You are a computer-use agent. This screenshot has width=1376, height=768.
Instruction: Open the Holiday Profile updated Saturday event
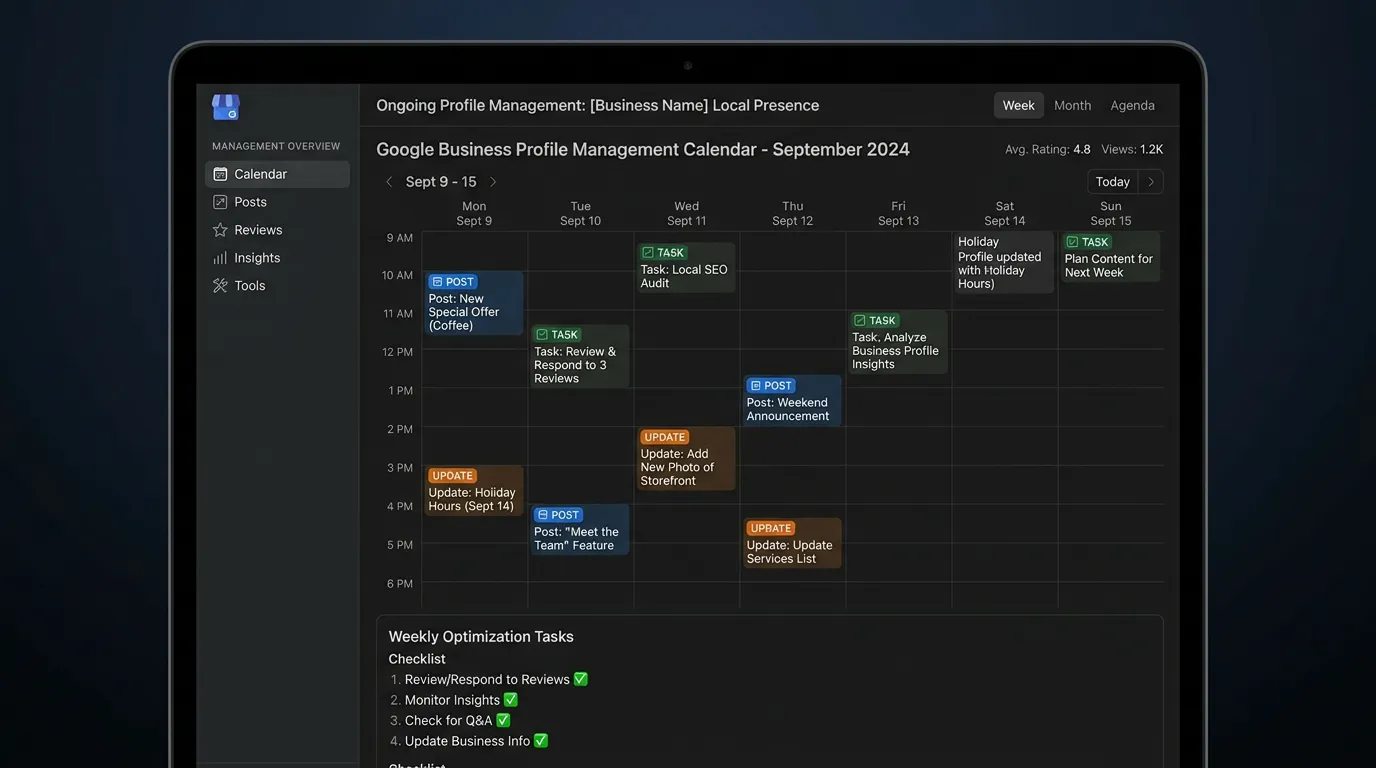click(1004, 262)
